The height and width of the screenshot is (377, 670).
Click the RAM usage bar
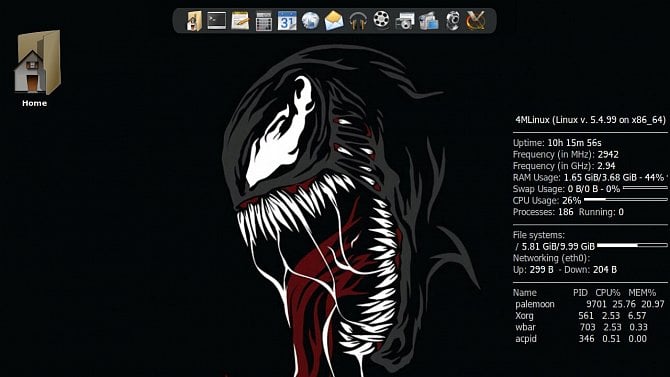(x=667, y=177)
